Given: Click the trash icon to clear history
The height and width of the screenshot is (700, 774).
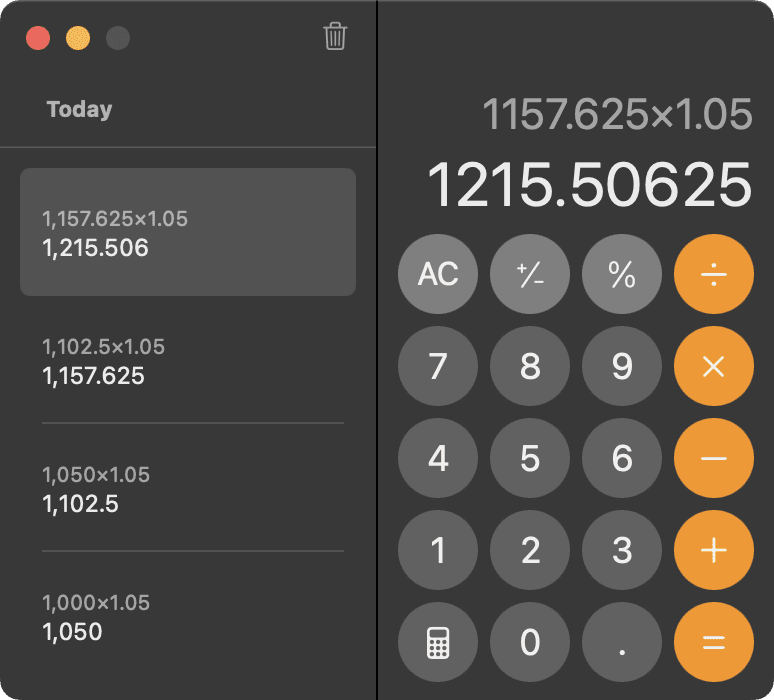Looking at the screenshot, I should coord(335,37).
